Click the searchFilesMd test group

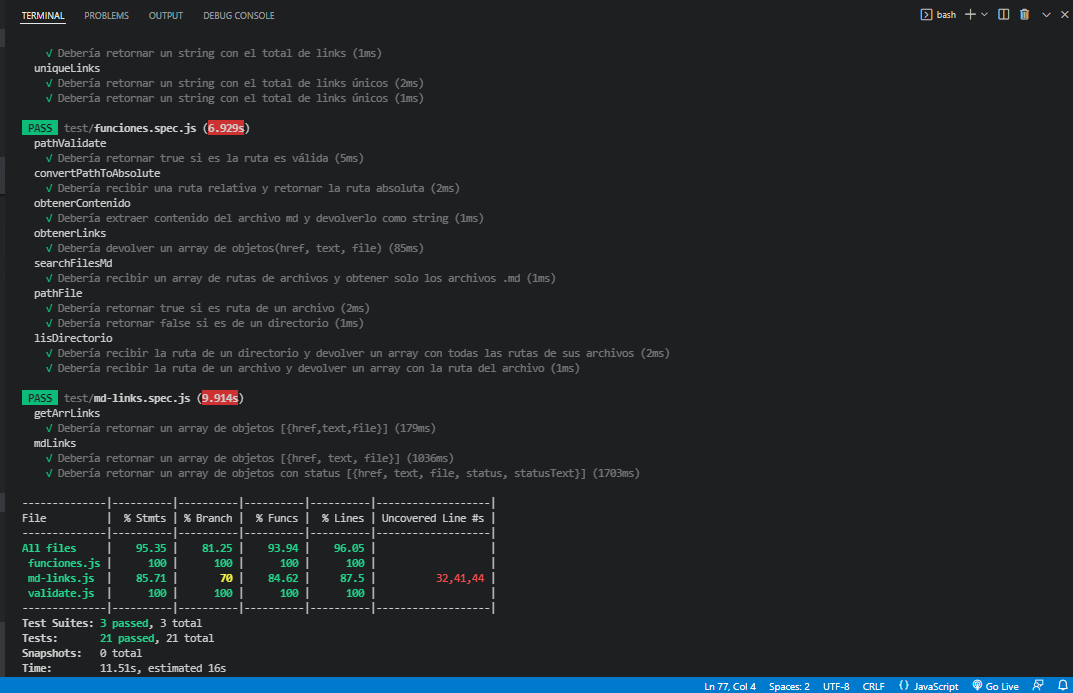click(73, 263)
